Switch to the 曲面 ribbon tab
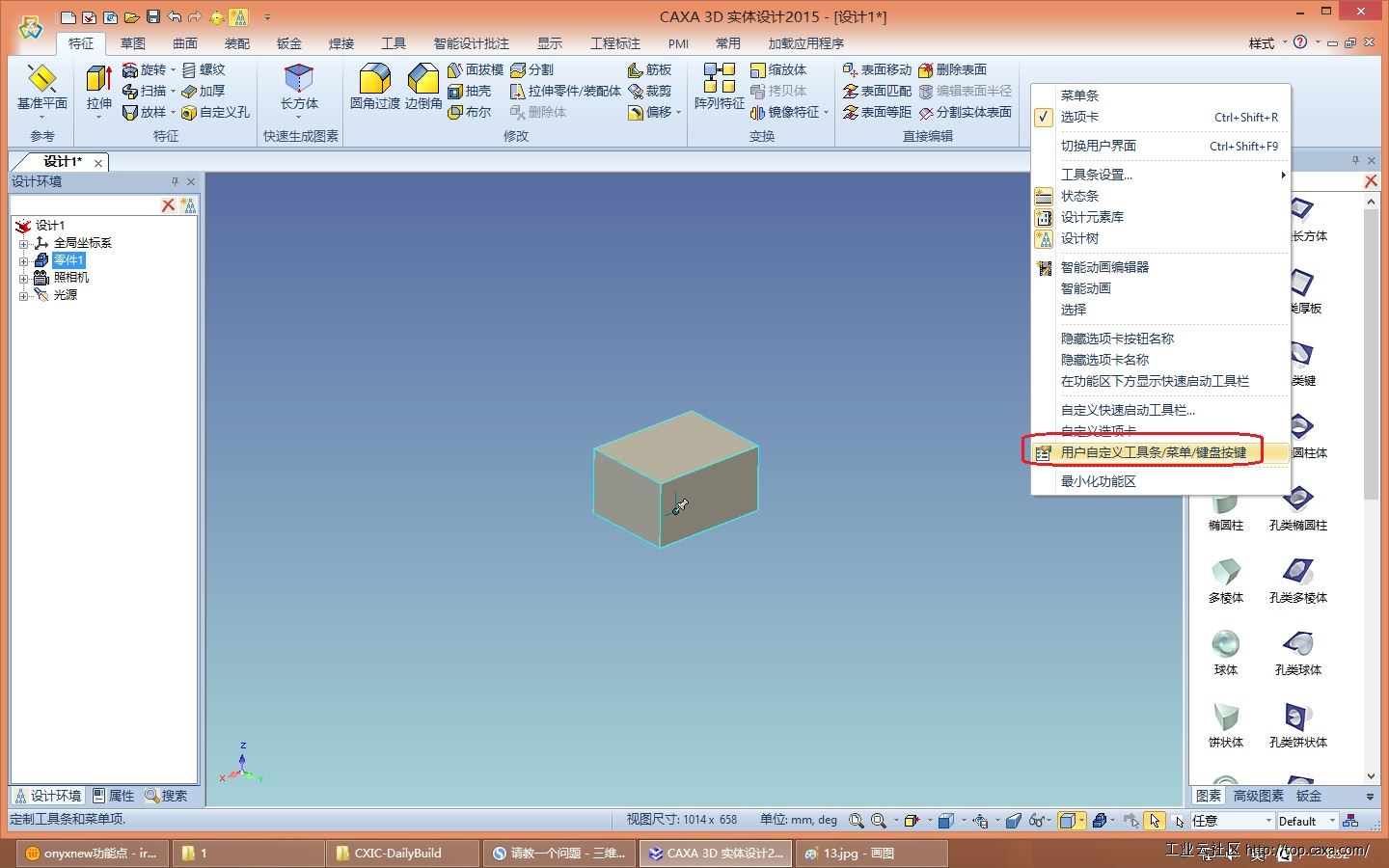1389x868 pixels. point(185,43)
